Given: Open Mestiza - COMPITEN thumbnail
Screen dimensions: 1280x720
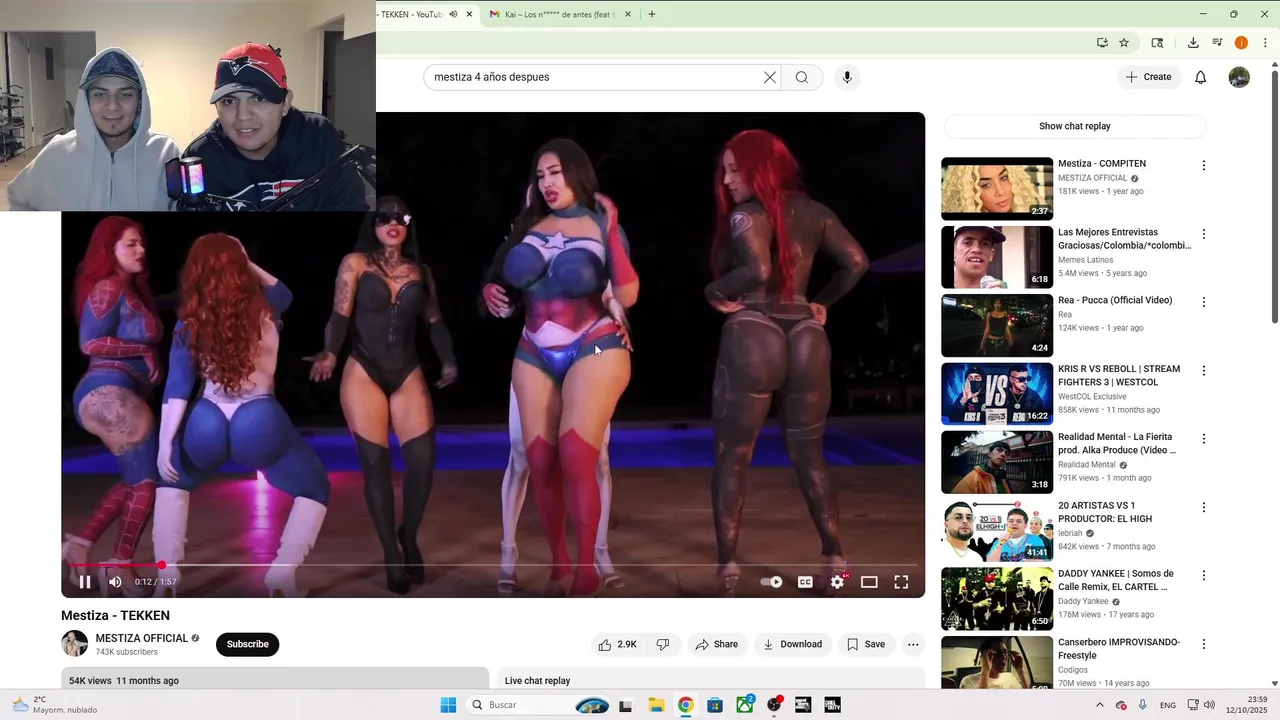Looking at the screenshot, I should 997,188.
